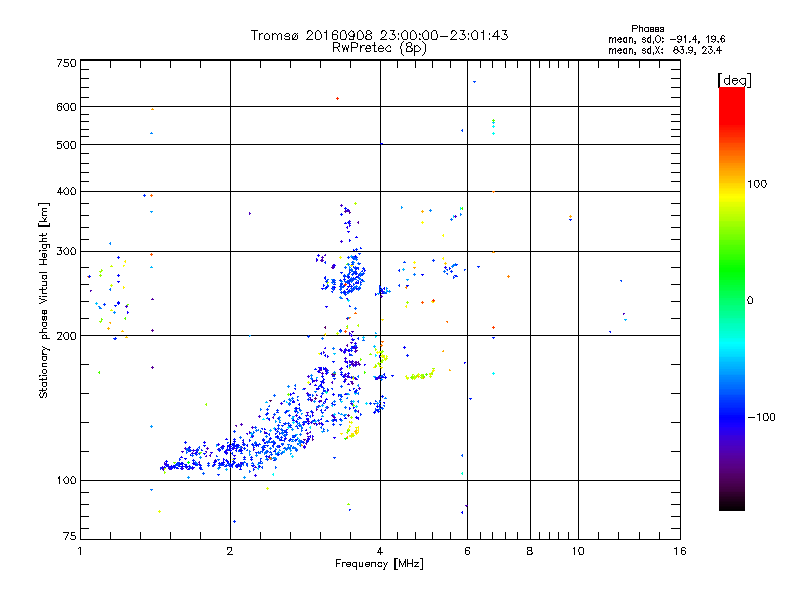Click y-axis tick label '400'
Image resolution: width=800 pixels, height=600 pixels.
[66, 192]
